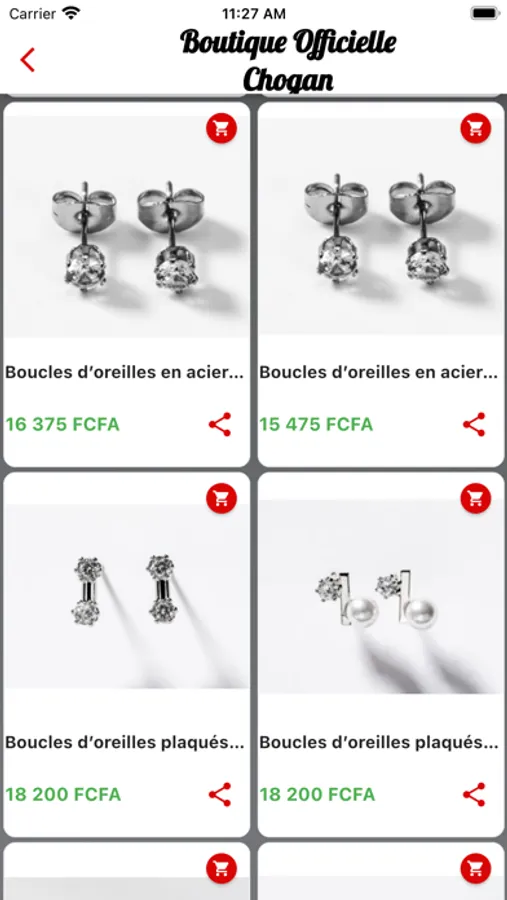Open pearl and crystal earrings image
Screen dimensions: 507x900
click(381, 596)
